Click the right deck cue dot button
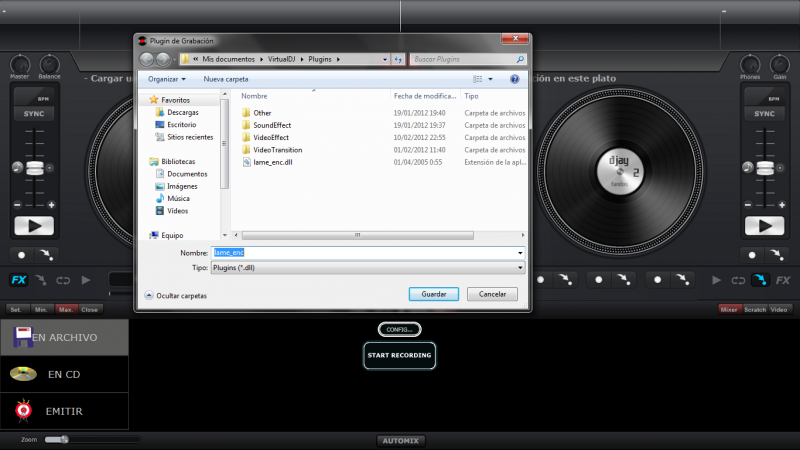 point(752,255)
